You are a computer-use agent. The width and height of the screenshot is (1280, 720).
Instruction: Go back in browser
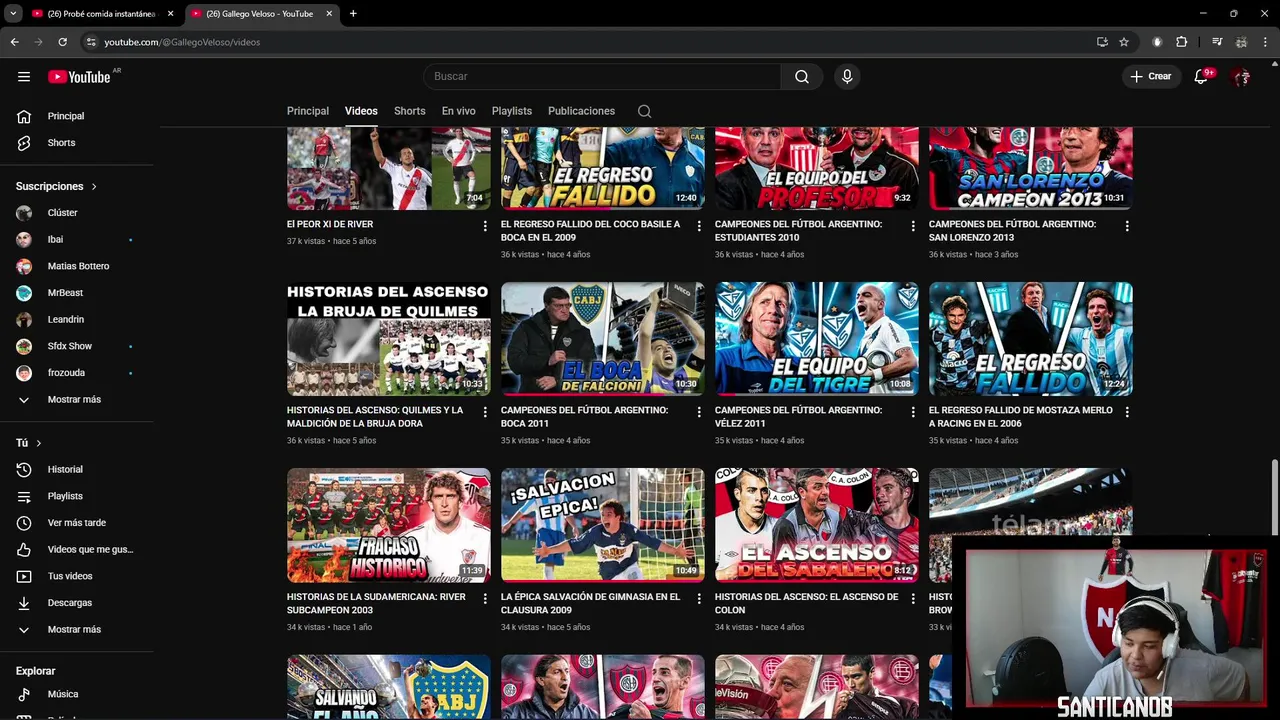coord(14,42)
